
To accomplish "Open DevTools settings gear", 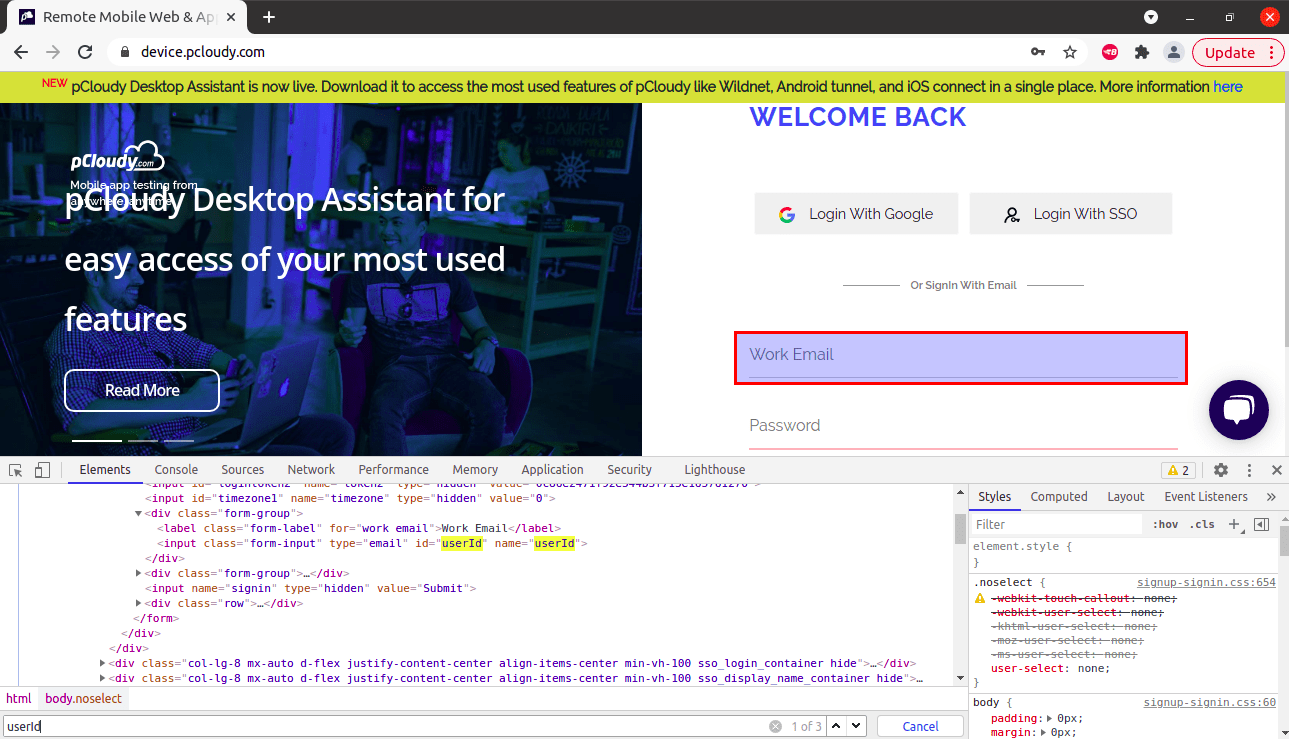I will pos(1221,470).
